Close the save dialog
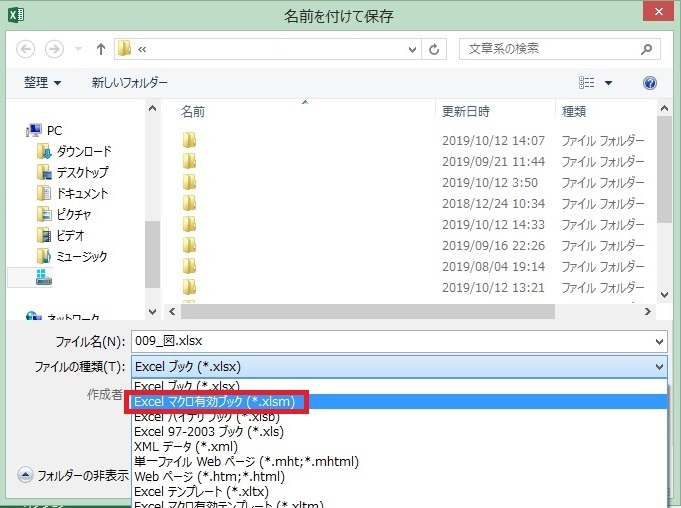Image resolution: width=681 pixels, height=508 pixels. (x=658, y=11)
